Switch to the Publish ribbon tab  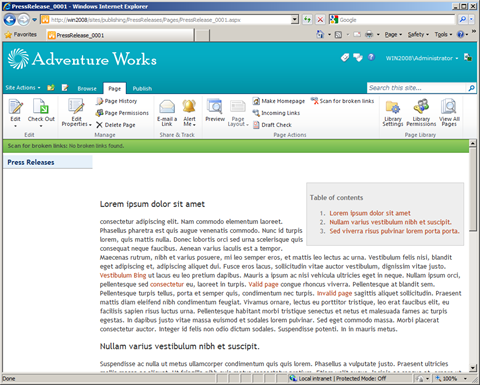coord(142,89)
